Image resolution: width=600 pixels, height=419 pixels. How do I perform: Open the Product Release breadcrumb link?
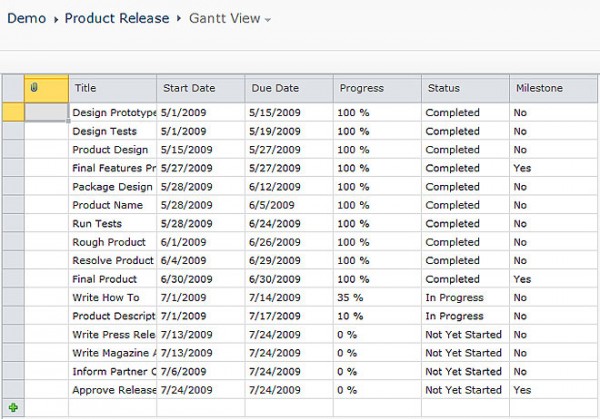click(x=117, y=18)
